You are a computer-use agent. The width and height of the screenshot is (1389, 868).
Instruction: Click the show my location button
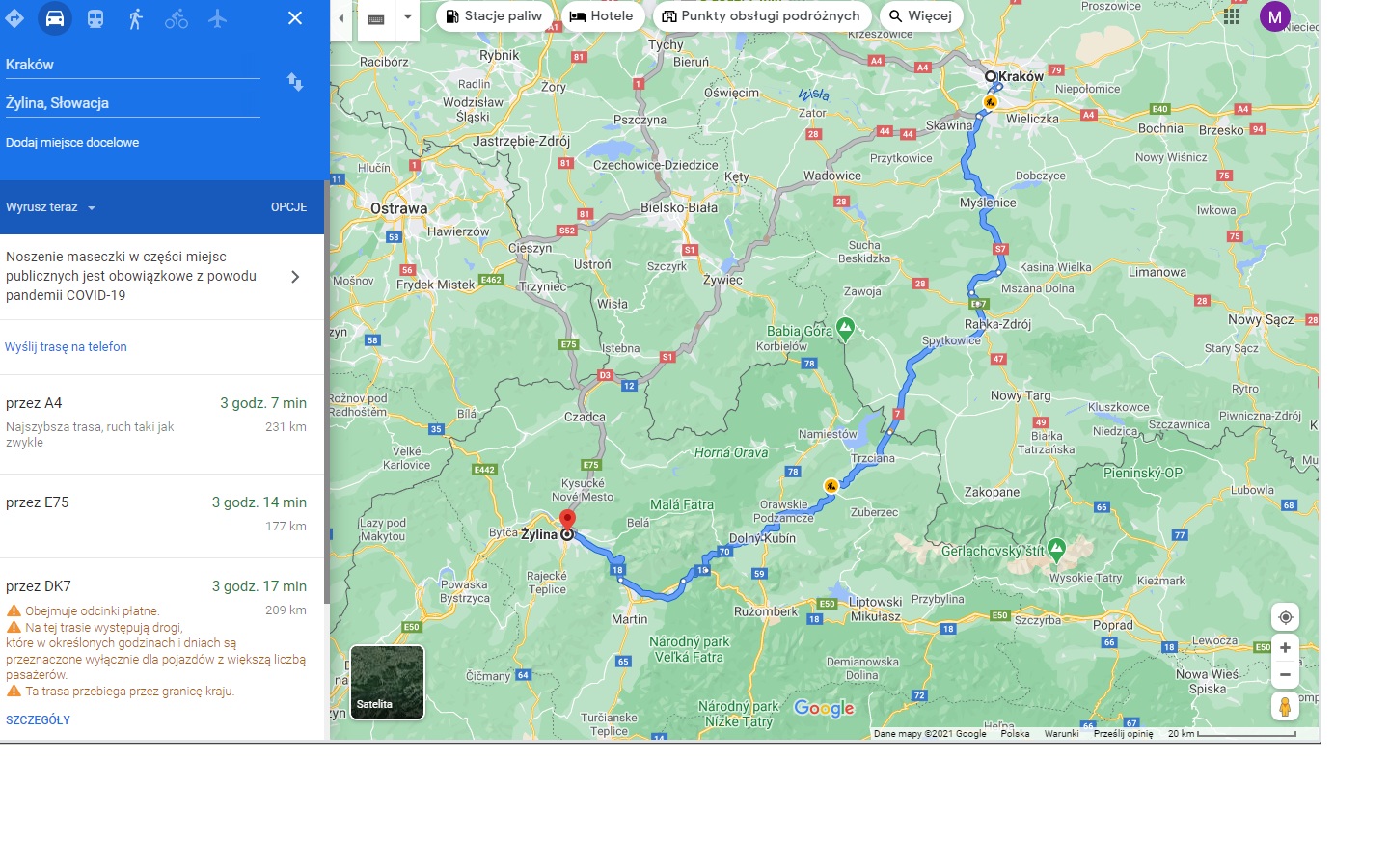(1285, 617)
